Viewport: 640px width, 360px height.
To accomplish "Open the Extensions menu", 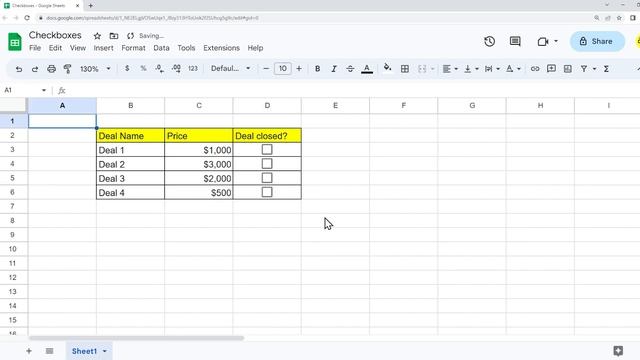I will click(x=221, y=48).
